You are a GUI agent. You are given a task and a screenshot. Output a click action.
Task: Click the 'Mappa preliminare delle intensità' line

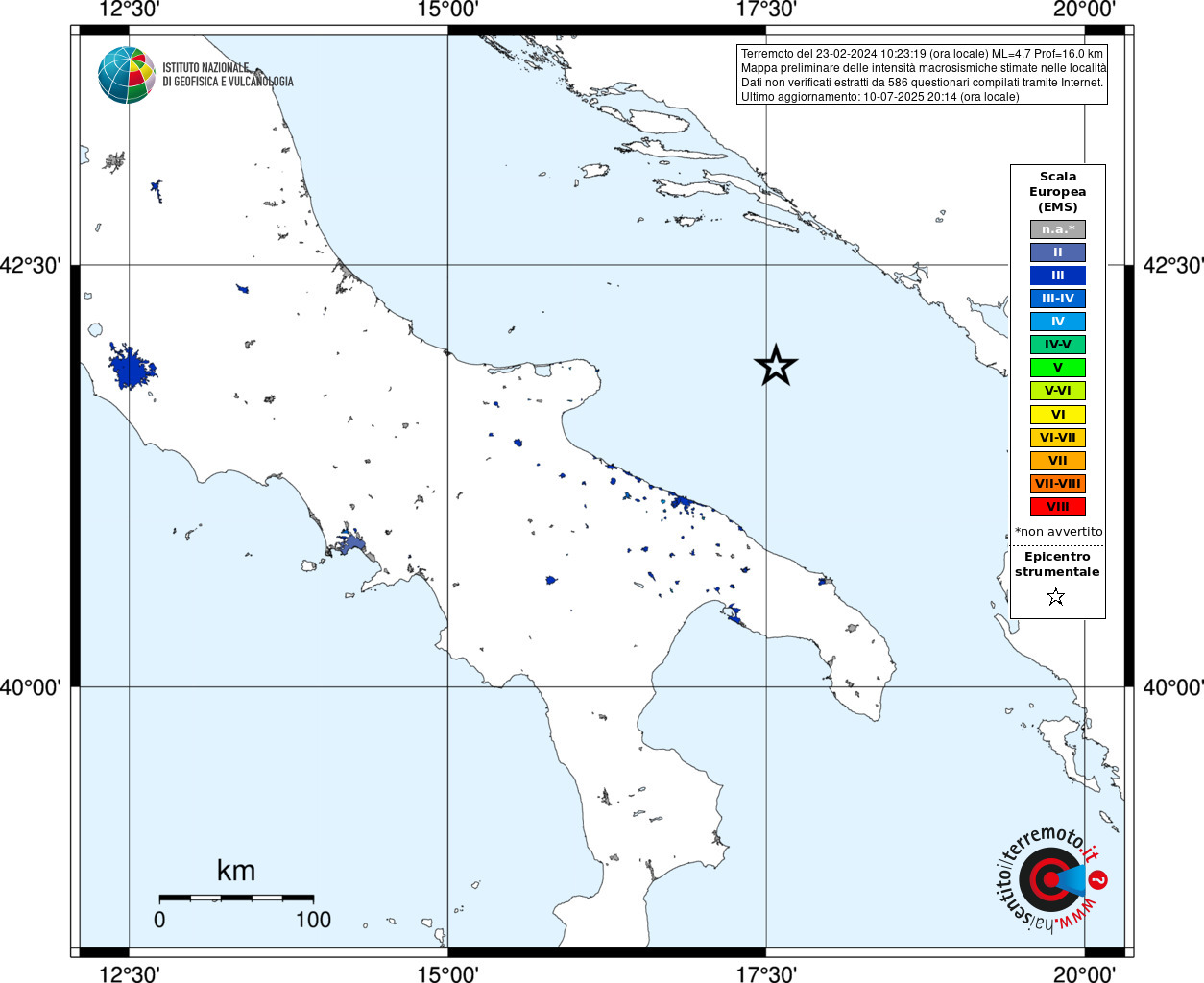pyautogui.click(x=924, y=68)
